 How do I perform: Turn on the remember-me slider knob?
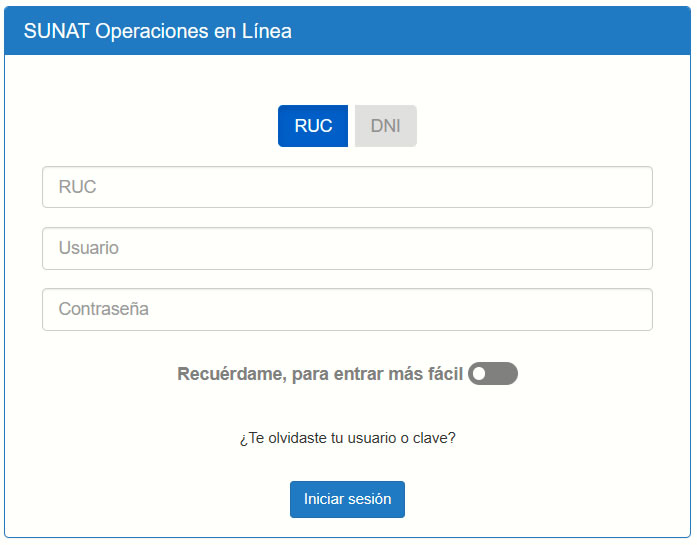pos(480,374)
